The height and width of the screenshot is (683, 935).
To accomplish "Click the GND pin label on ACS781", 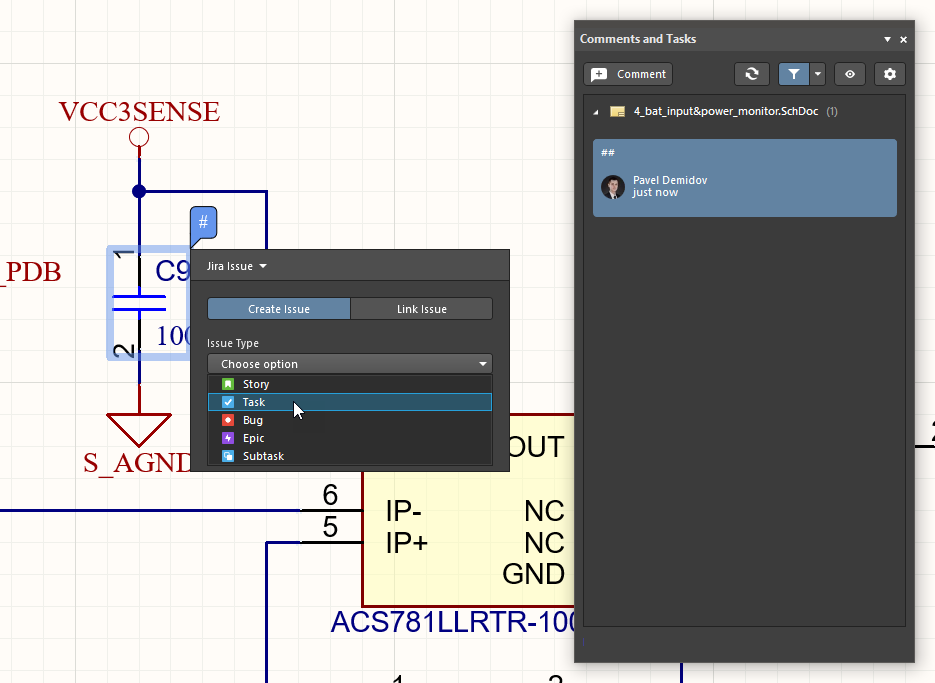I will tap(533, 574).
